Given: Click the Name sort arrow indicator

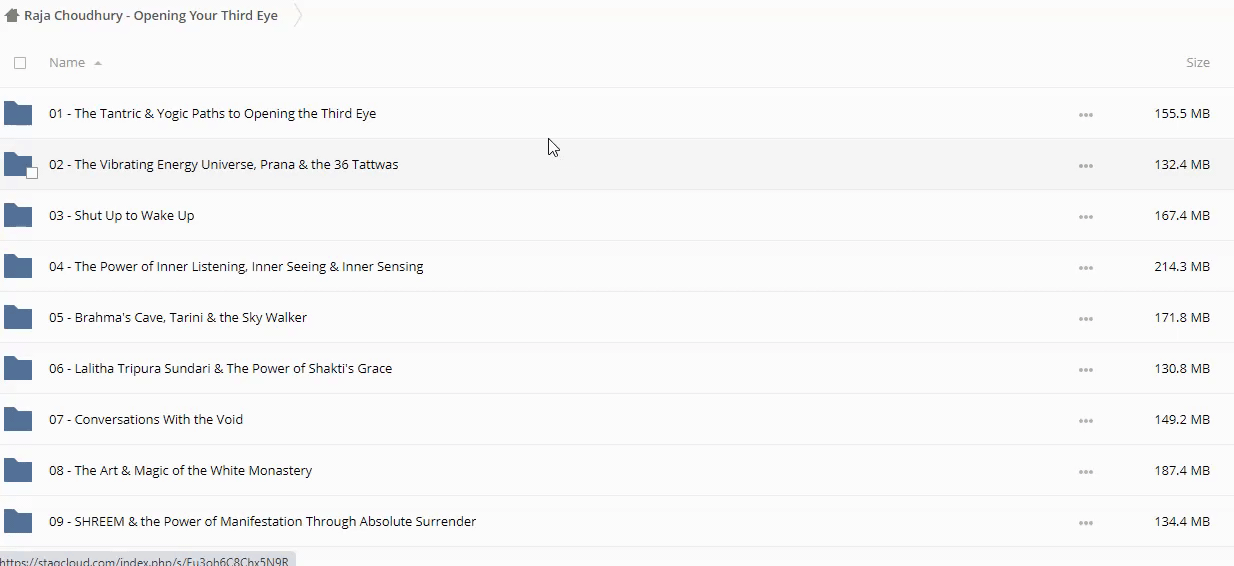Looking at the screenshot, I should click(x=98, y=63).
